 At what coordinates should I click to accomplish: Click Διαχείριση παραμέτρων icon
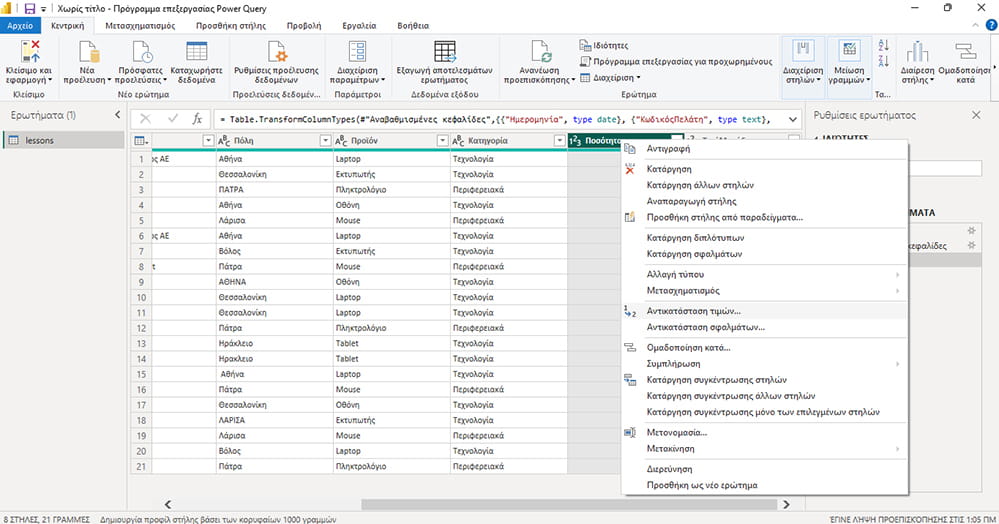[x=357, y=52]
